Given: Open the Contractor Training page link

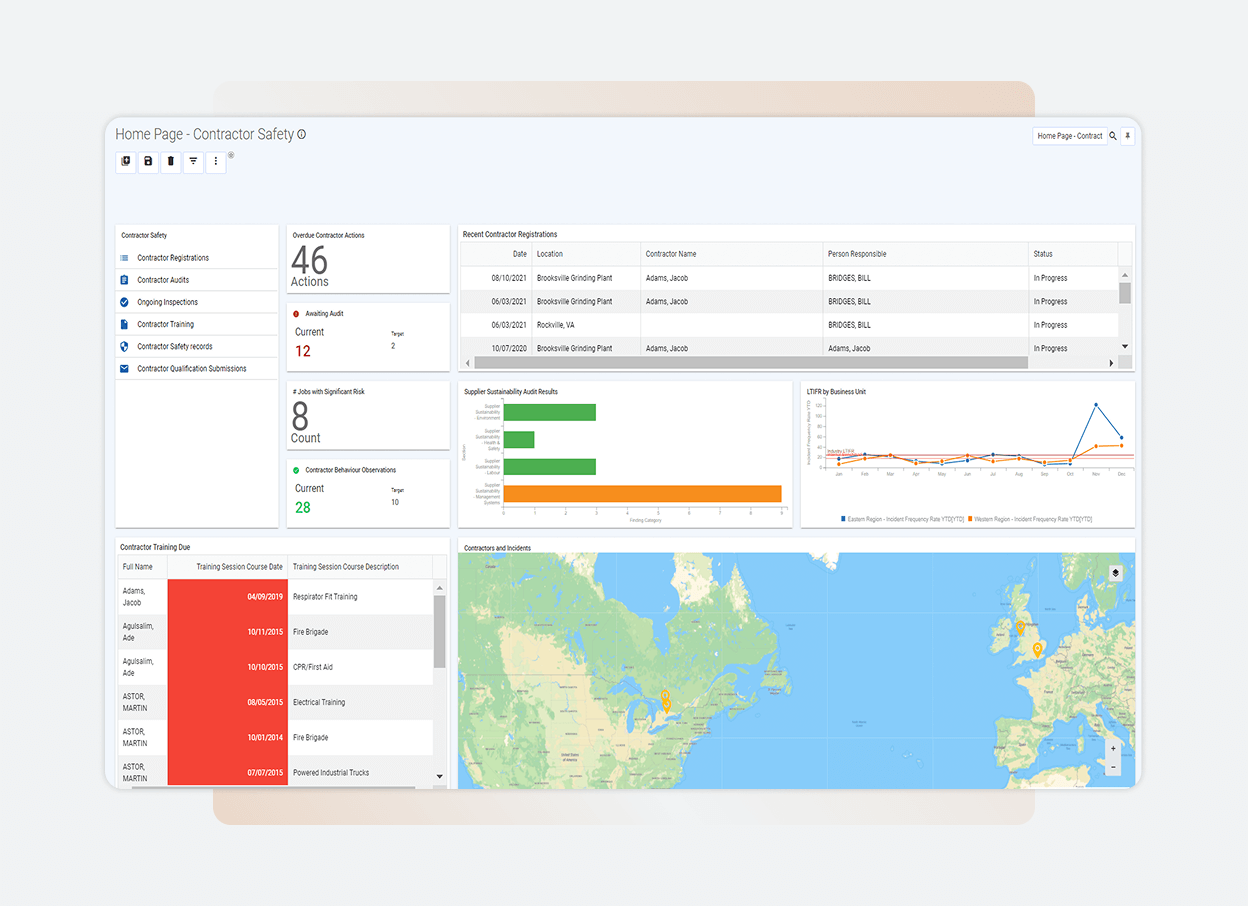Looking at the screenshot, I should tap(165, 324).
